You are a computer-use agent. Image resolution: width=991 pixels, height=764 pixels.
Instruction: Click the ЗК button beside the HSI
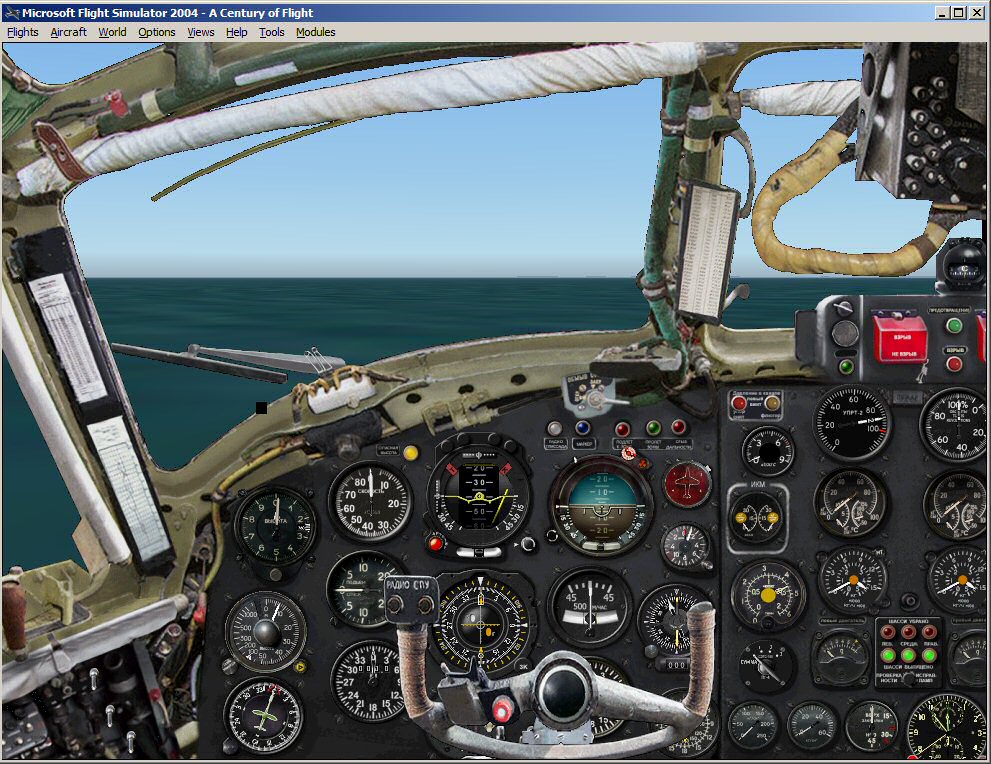click(523, 667)
